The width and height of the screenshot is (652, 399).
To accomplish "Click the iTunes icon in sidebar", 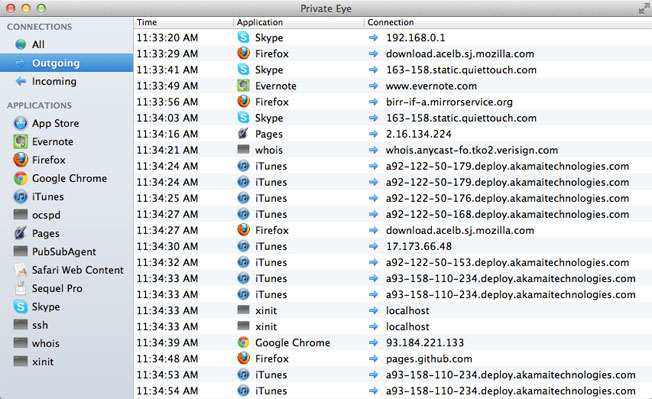I will click(x=20, y=197).
